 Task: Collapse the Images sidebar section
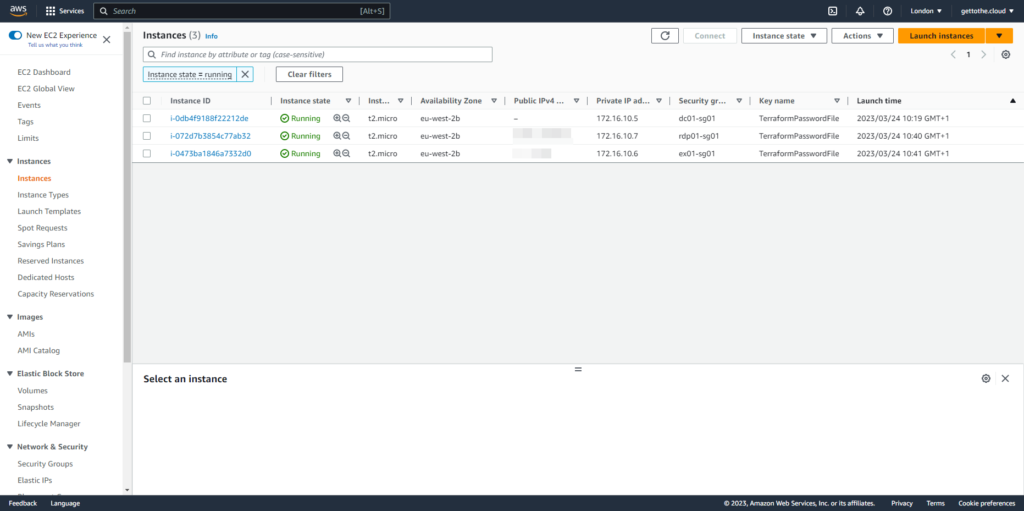tap(10, 317)
